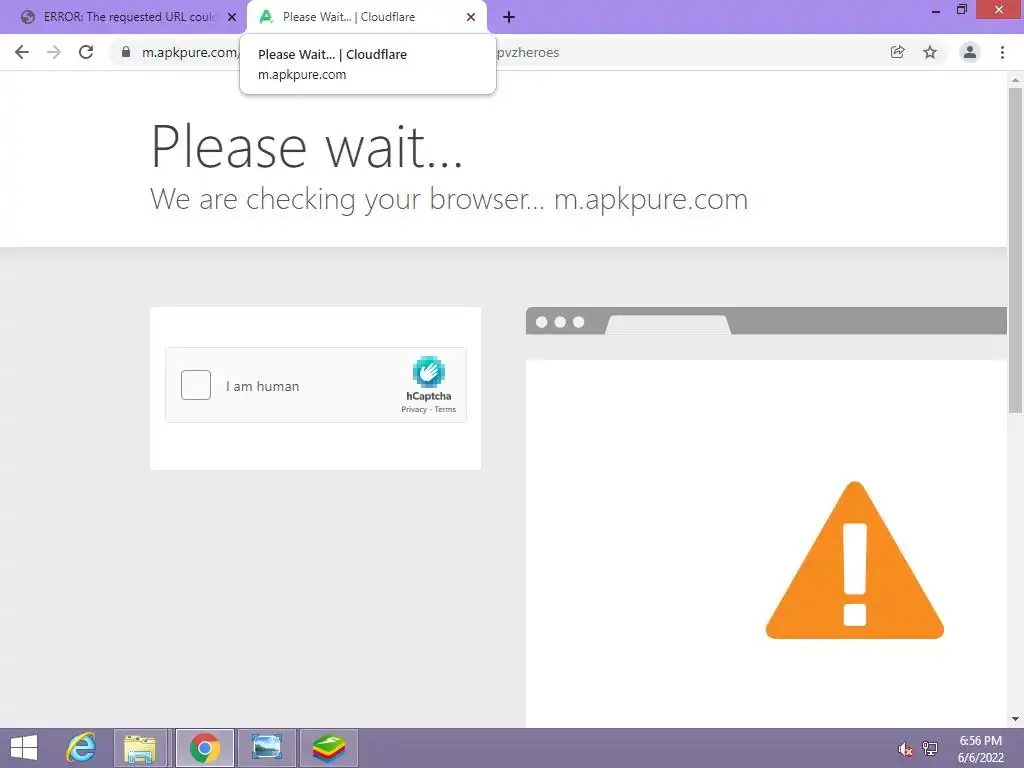Screen dimensions: 1024x768
Task: Click the "Please wait..." heading text
Action: pos(306,148)
